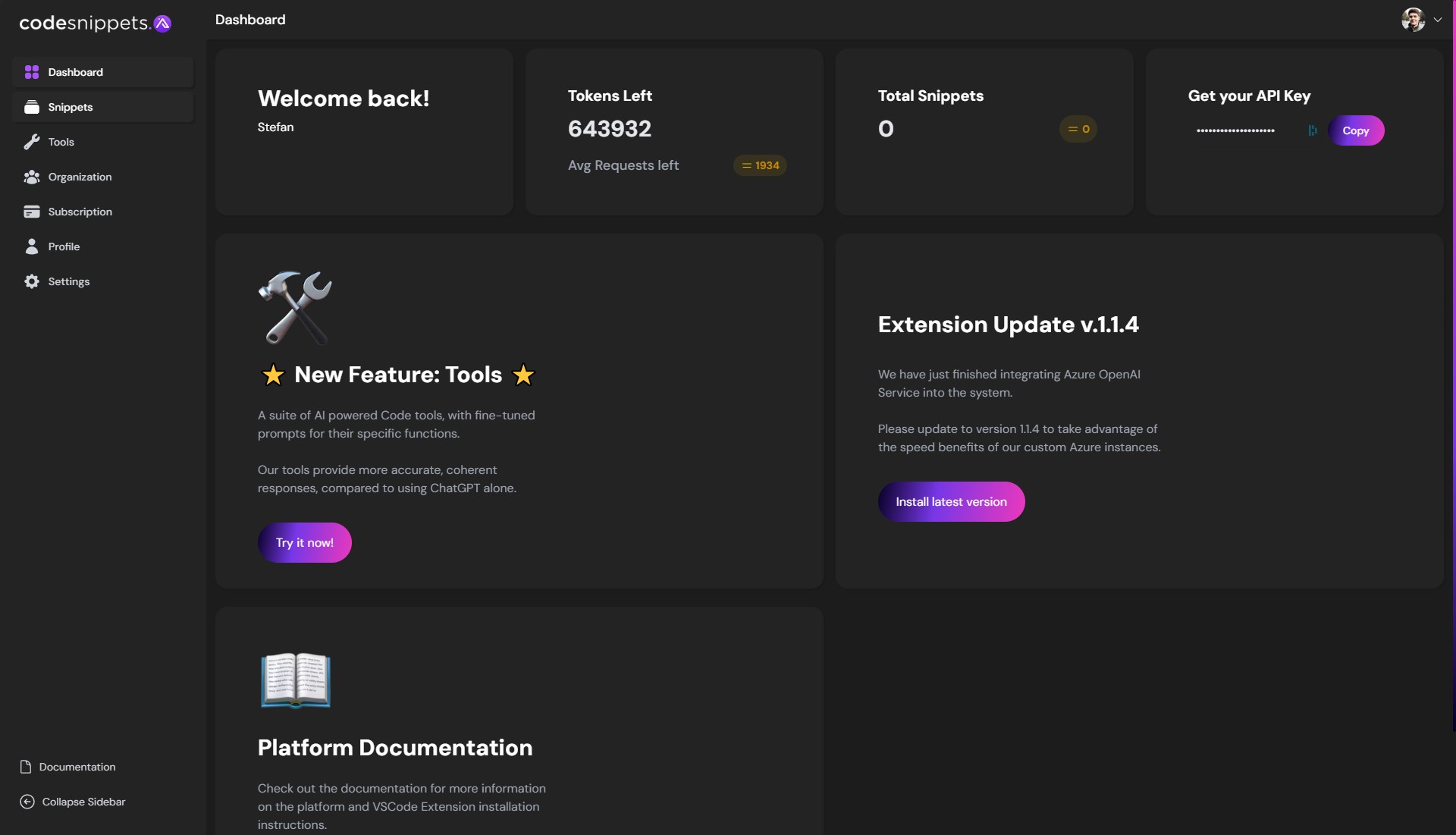Open Profile using the person icon

click(31, 246)
